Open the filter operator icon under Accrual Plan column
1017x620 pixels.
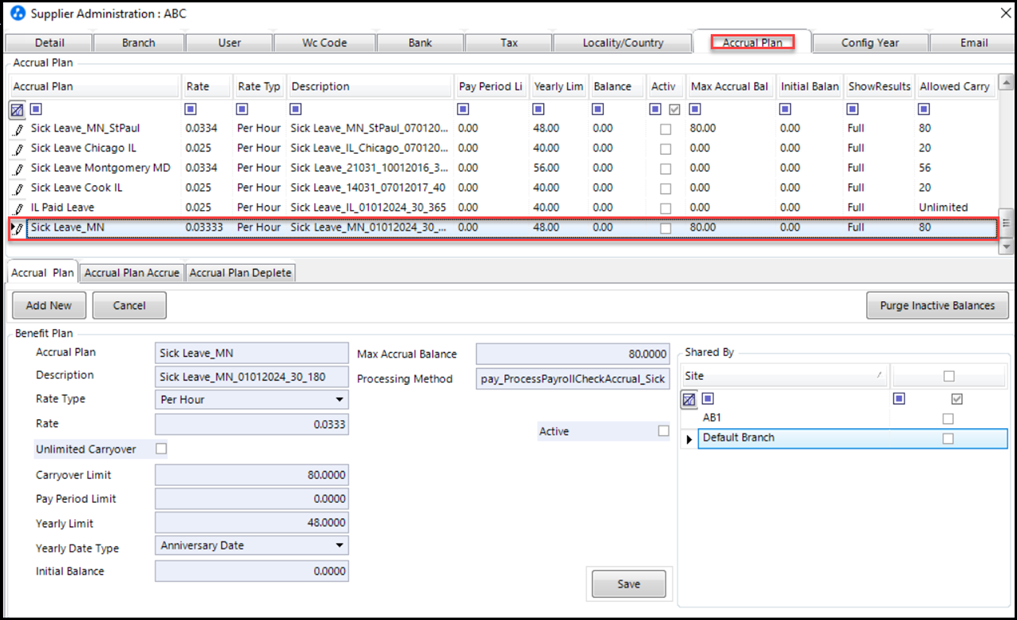pyautogui.click(x=36, y=109)
